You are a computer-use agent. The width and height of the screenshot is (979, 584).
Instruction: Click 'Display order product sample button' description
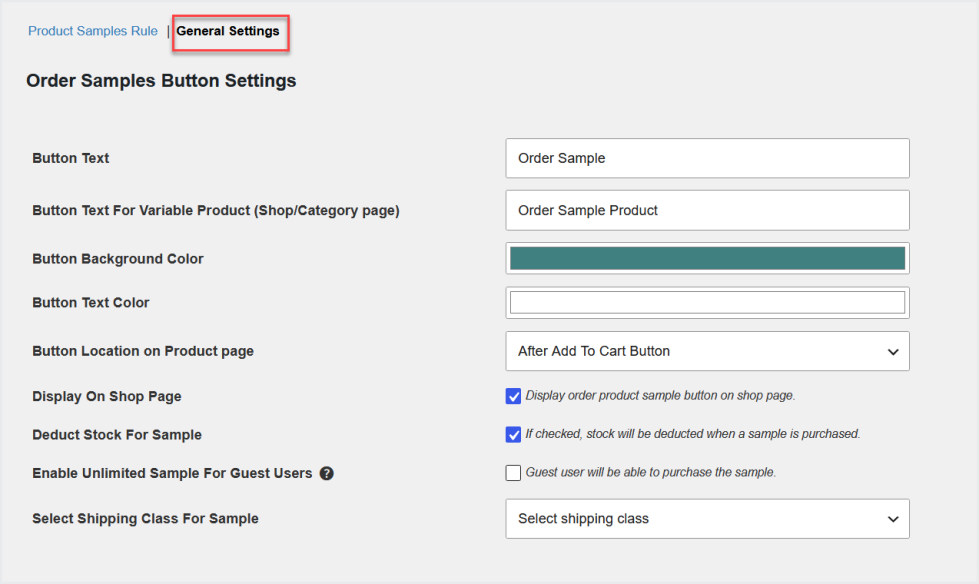660,395
